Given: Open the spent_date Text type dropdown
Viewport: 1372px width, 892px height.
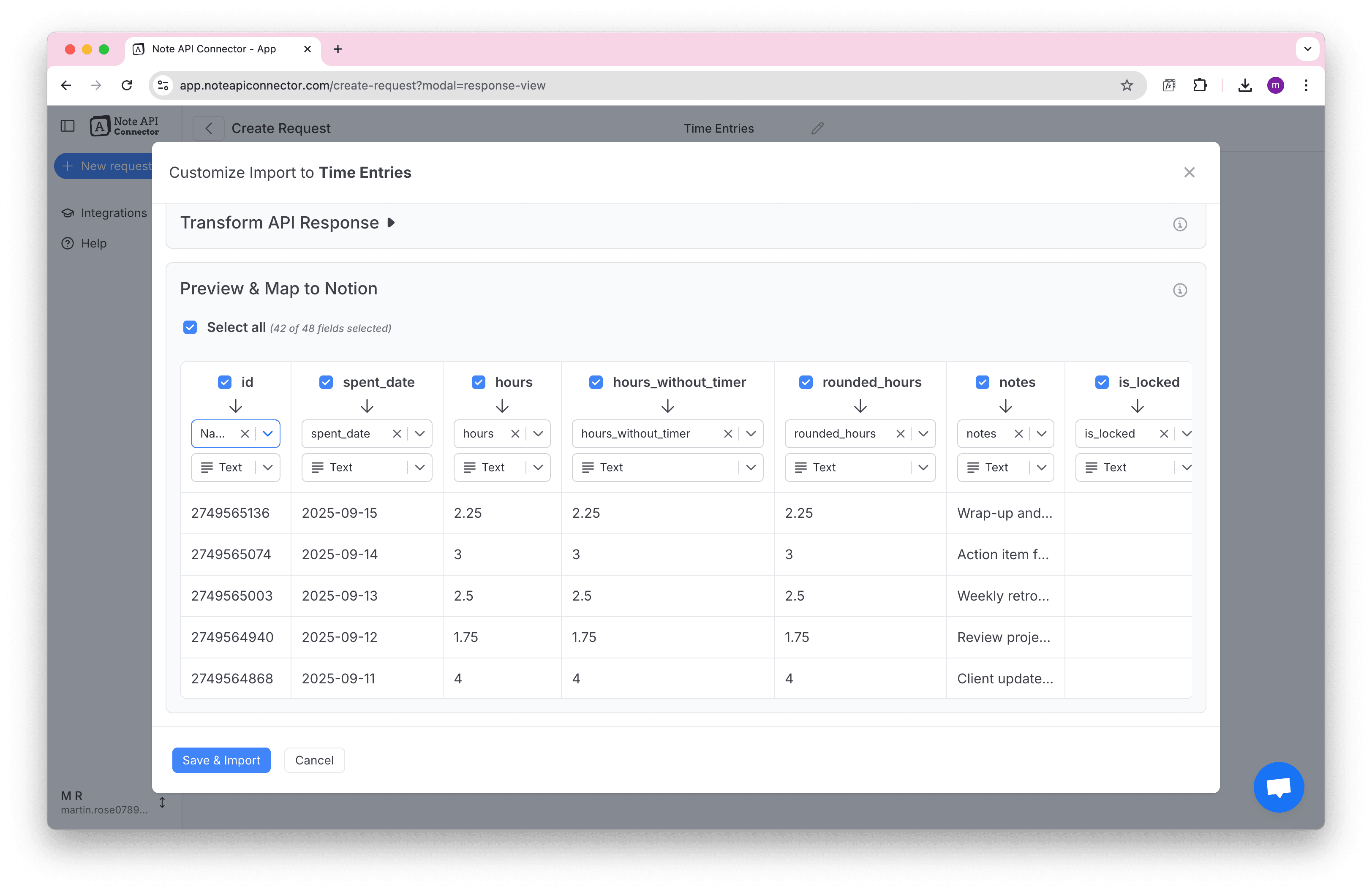Looking at the screenshot, I should tap(367, 467).
